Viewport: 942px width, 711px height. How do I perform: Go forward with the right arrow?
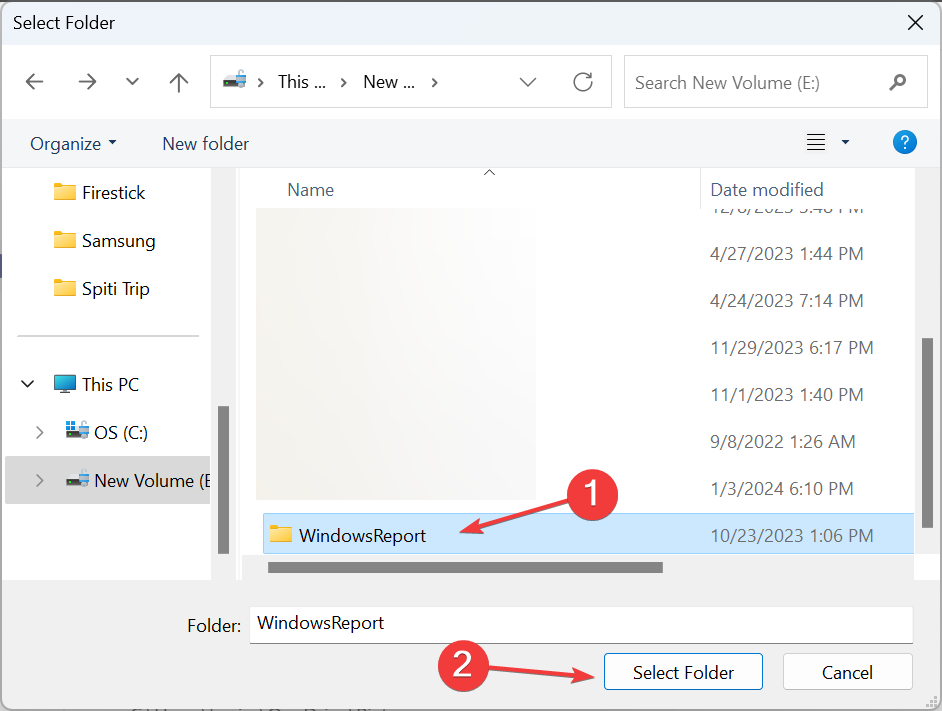(87, 82)
